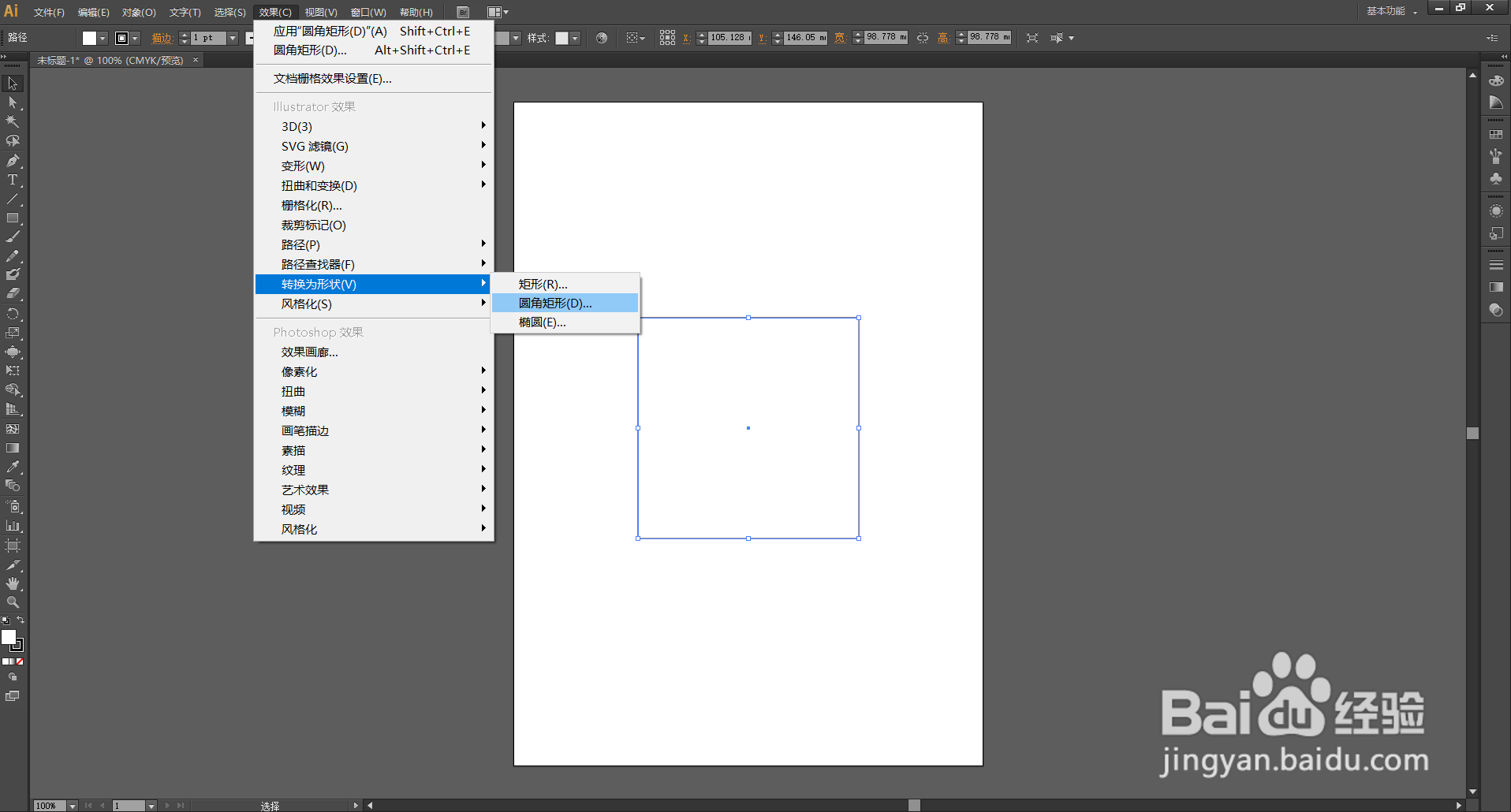The height and width of the screenshot is (812, 1511).
Task: Open the Brushes panel icon
Action: [x=1496, y=157]
